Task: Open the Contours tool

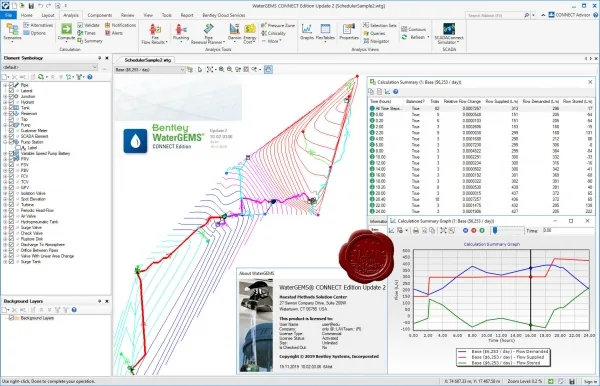Action: 413,29
